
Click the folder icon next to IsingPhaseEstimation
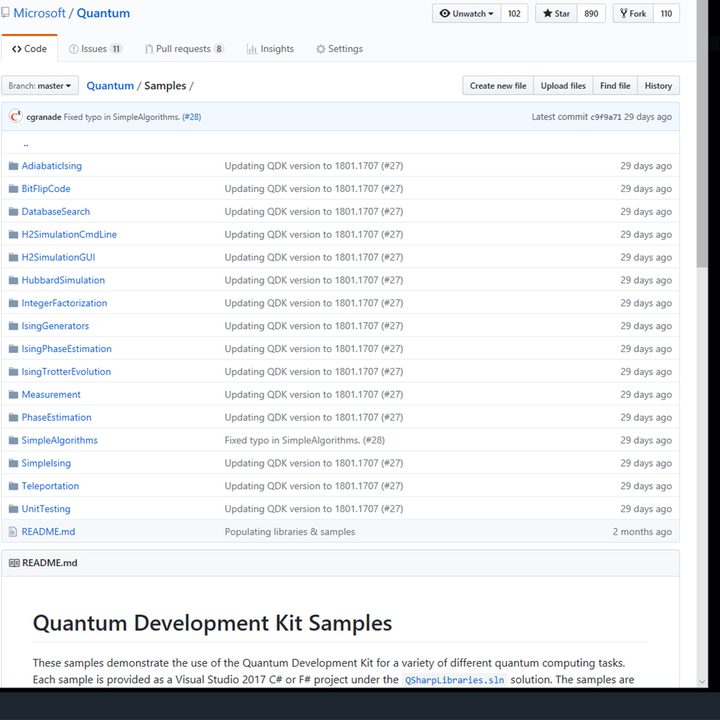(13, 349)
